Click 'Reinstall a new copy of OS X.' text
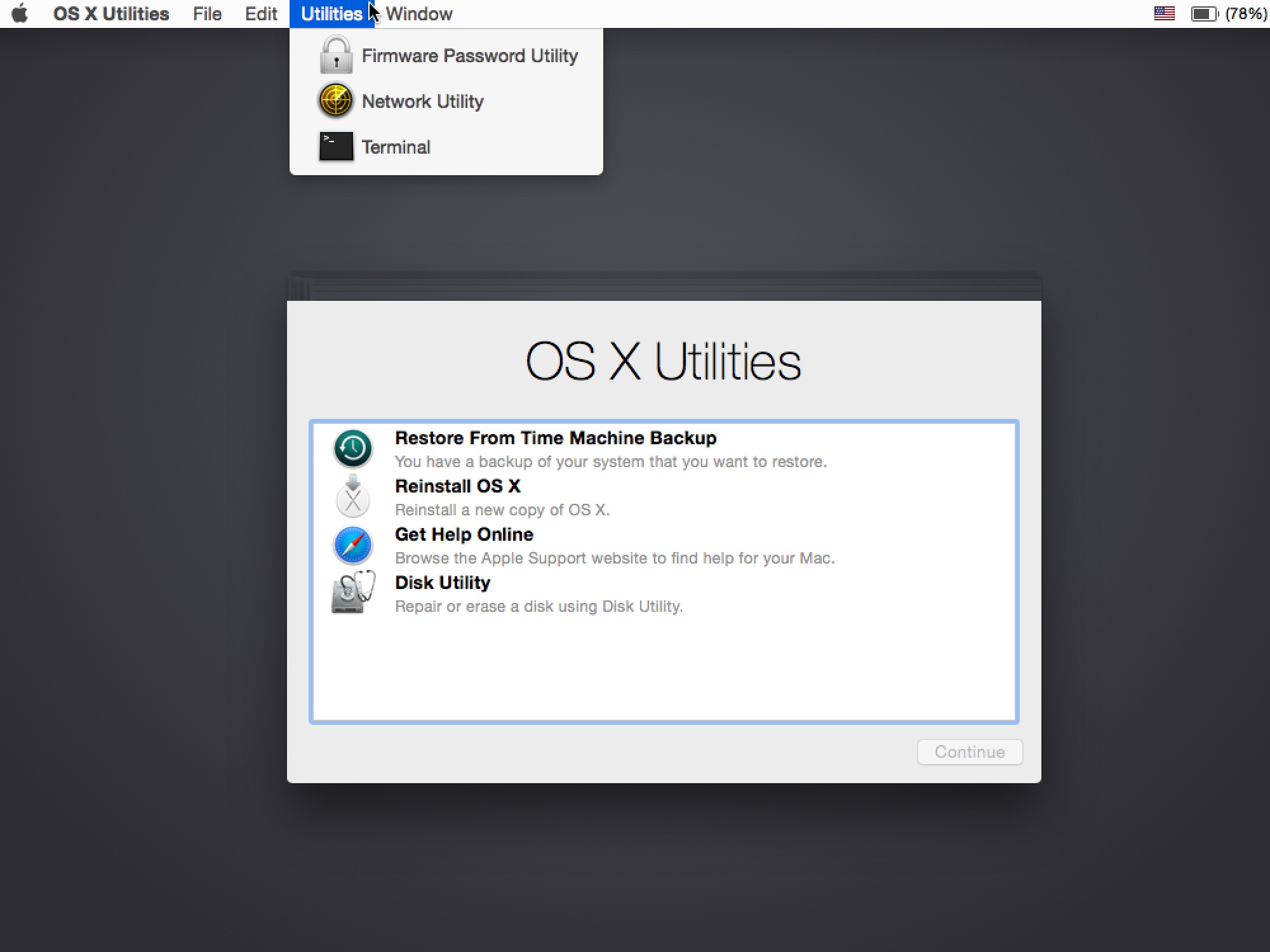The height and width of the screenshot is (952, 1270). [502, 510]
